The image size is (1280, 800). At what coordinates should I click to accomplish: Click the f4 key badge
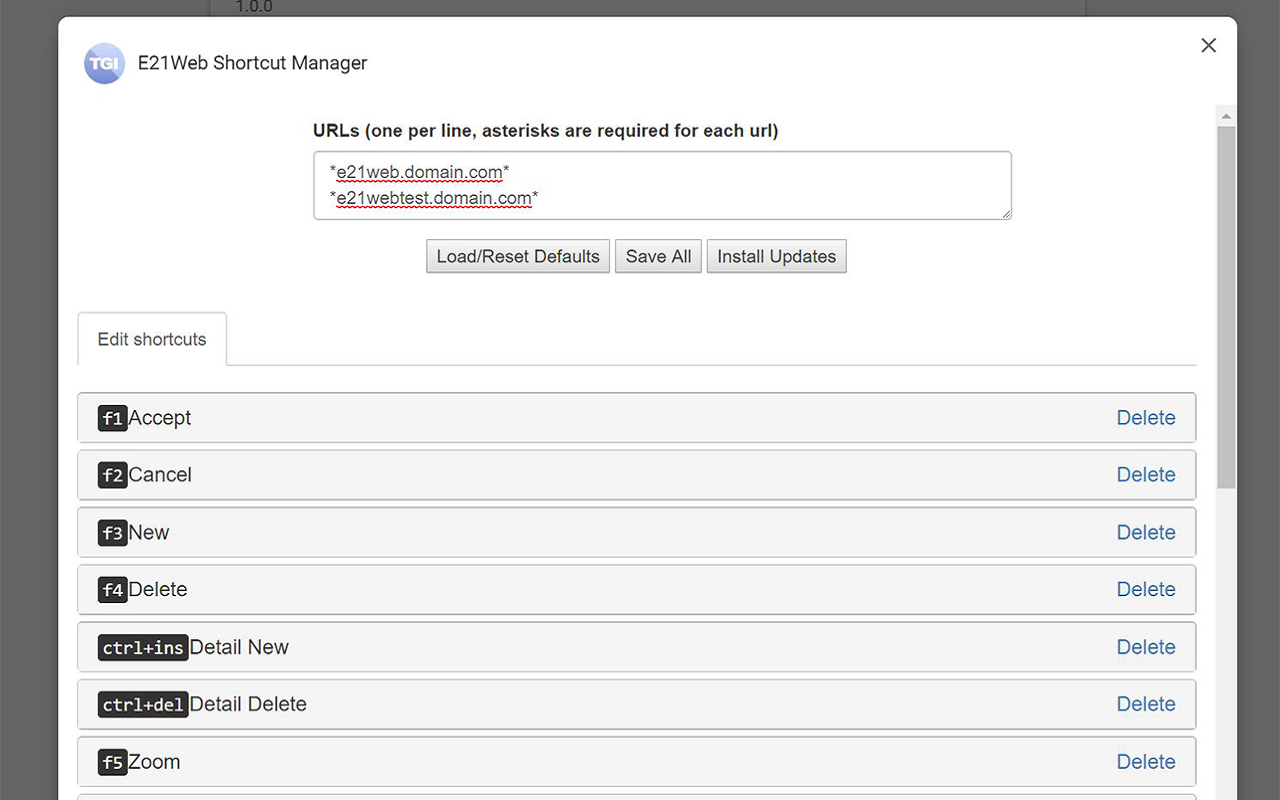click(x=113, y=590)
